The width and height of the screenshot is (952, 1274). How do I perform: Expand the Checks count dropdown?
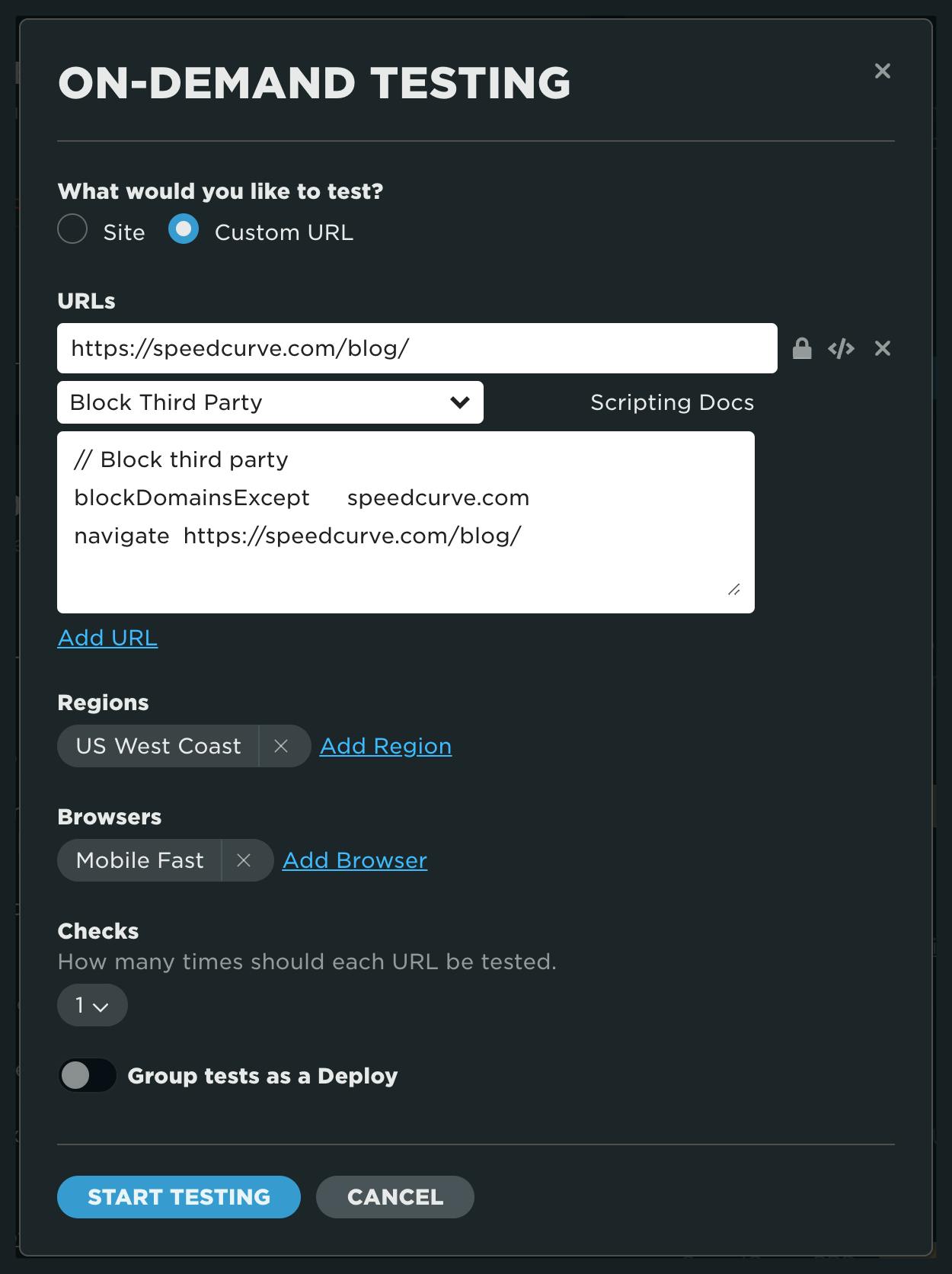pos(92,1006)
